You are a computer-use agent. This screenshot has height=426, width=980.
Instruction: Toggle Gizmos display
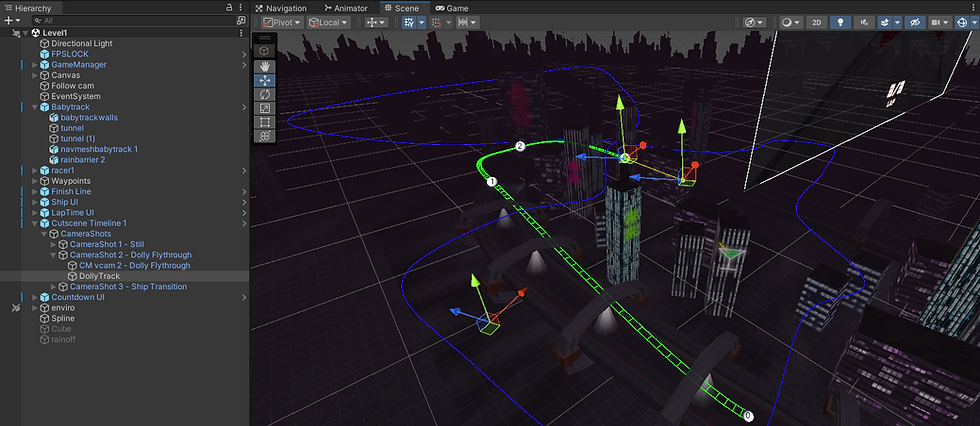click(x=961, y=22)
